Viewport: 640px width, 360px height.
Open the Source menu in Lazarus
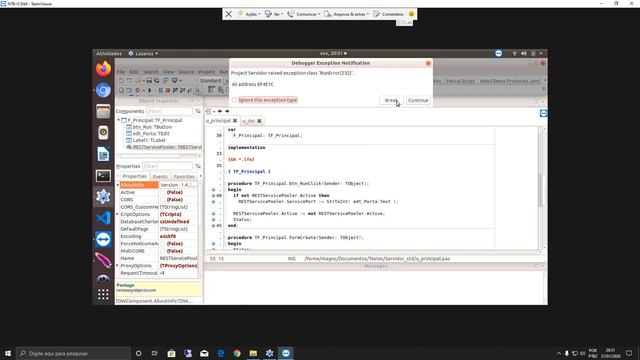click(186, 72)
